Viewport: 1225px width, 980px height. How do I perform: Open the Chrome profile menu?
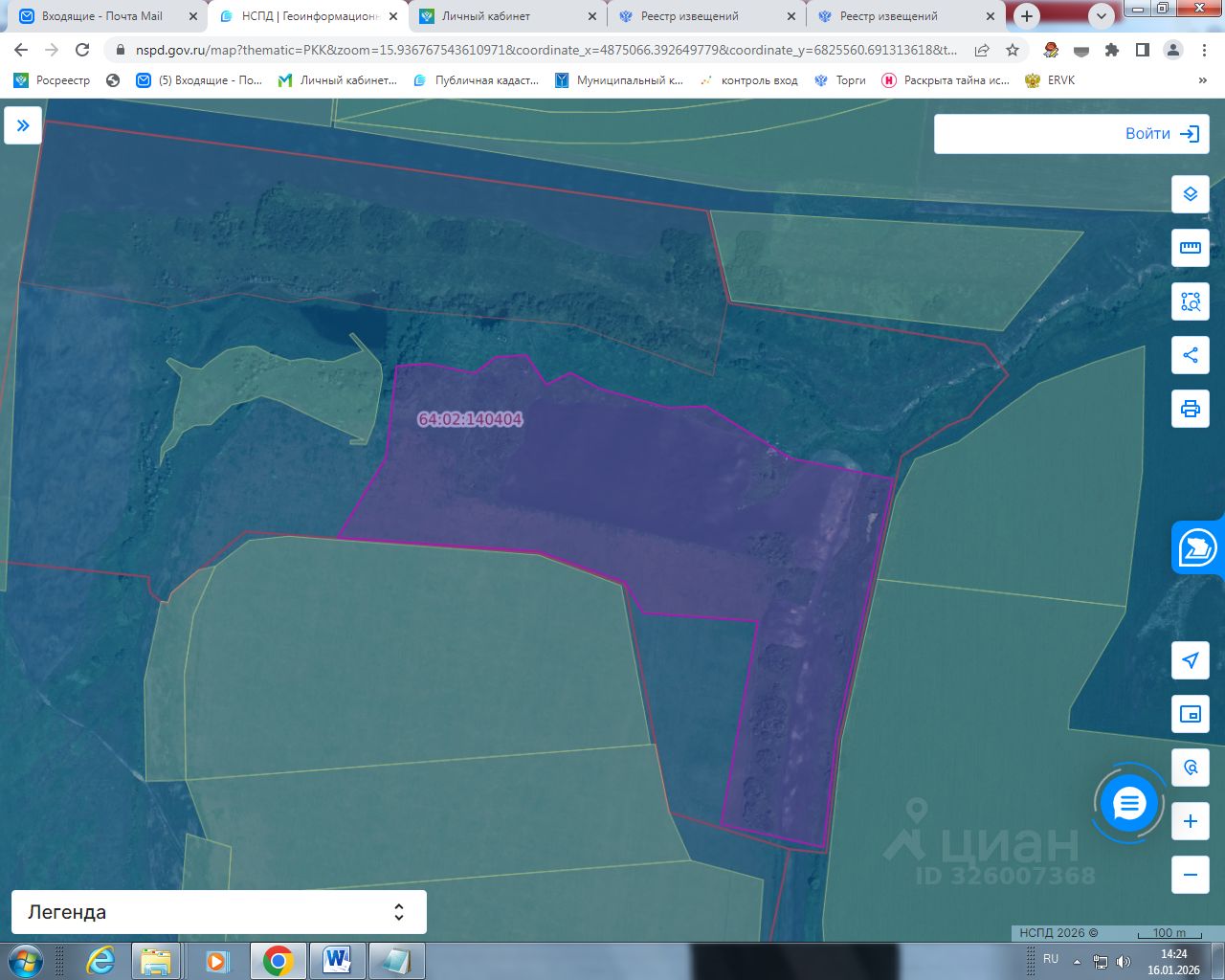click(1172, 50)
